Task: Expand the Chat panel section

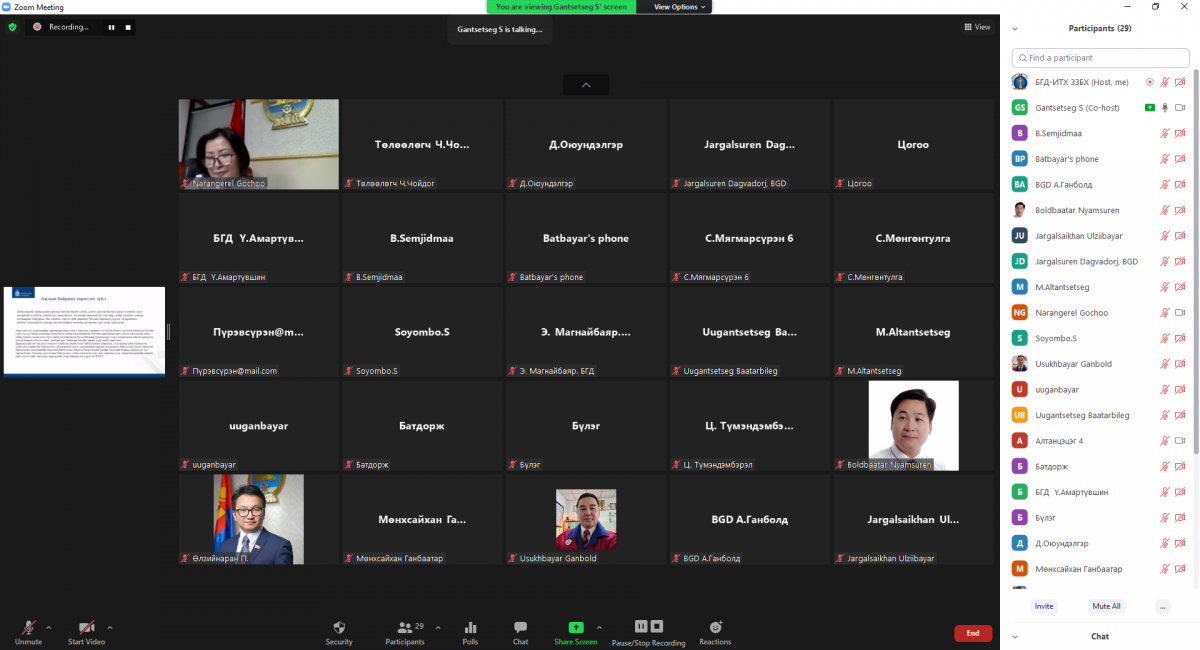Action: 1016,636
